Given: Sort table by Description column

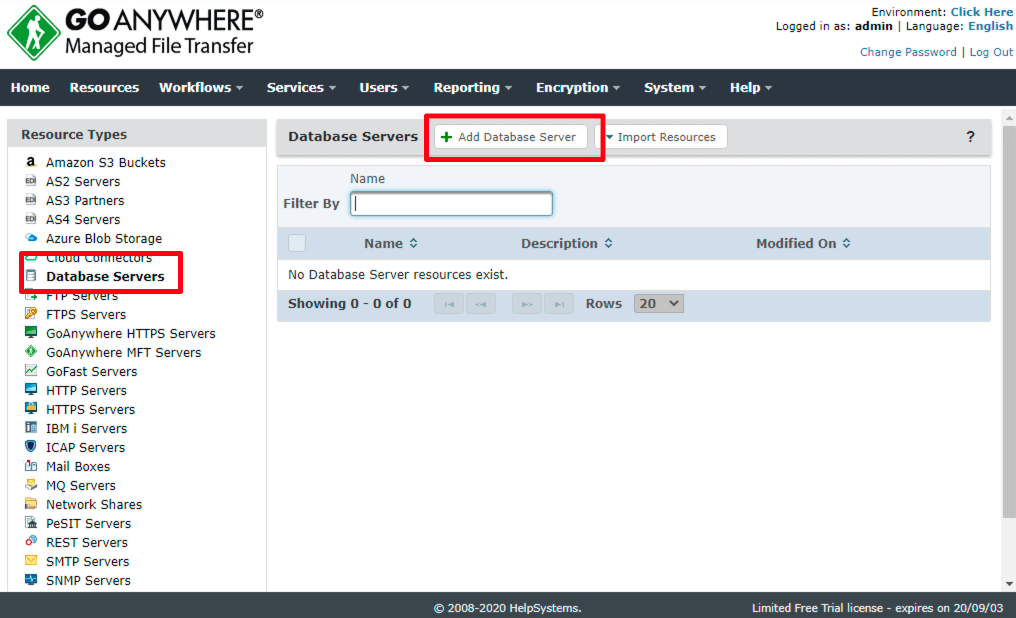Looking at the screenshot, I should click(566, 244).
